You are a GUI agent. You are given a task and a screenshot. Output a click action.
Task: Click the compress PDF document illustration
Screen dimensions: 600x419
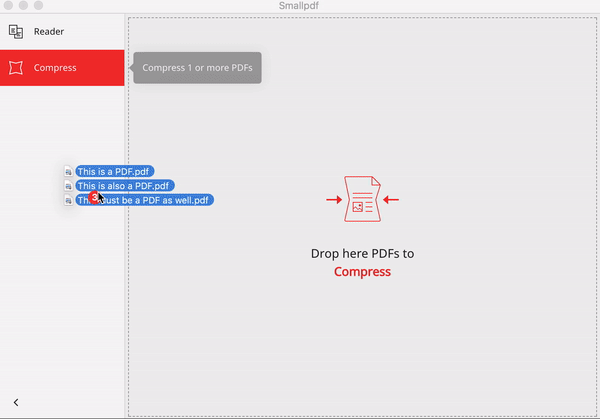tap(362, 199)
